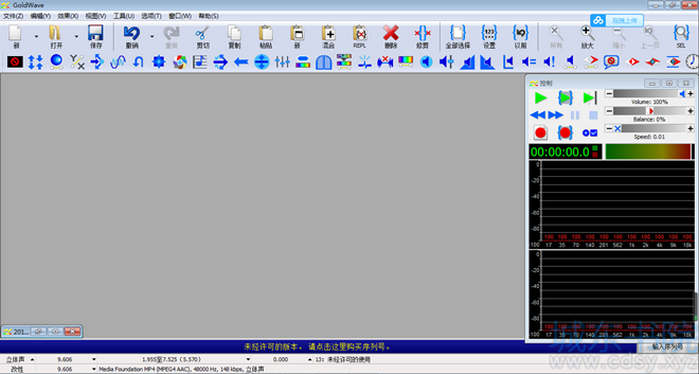
Task: Expand the dropdown arrow next to Open (打开)
Action: tap(76, 37)
